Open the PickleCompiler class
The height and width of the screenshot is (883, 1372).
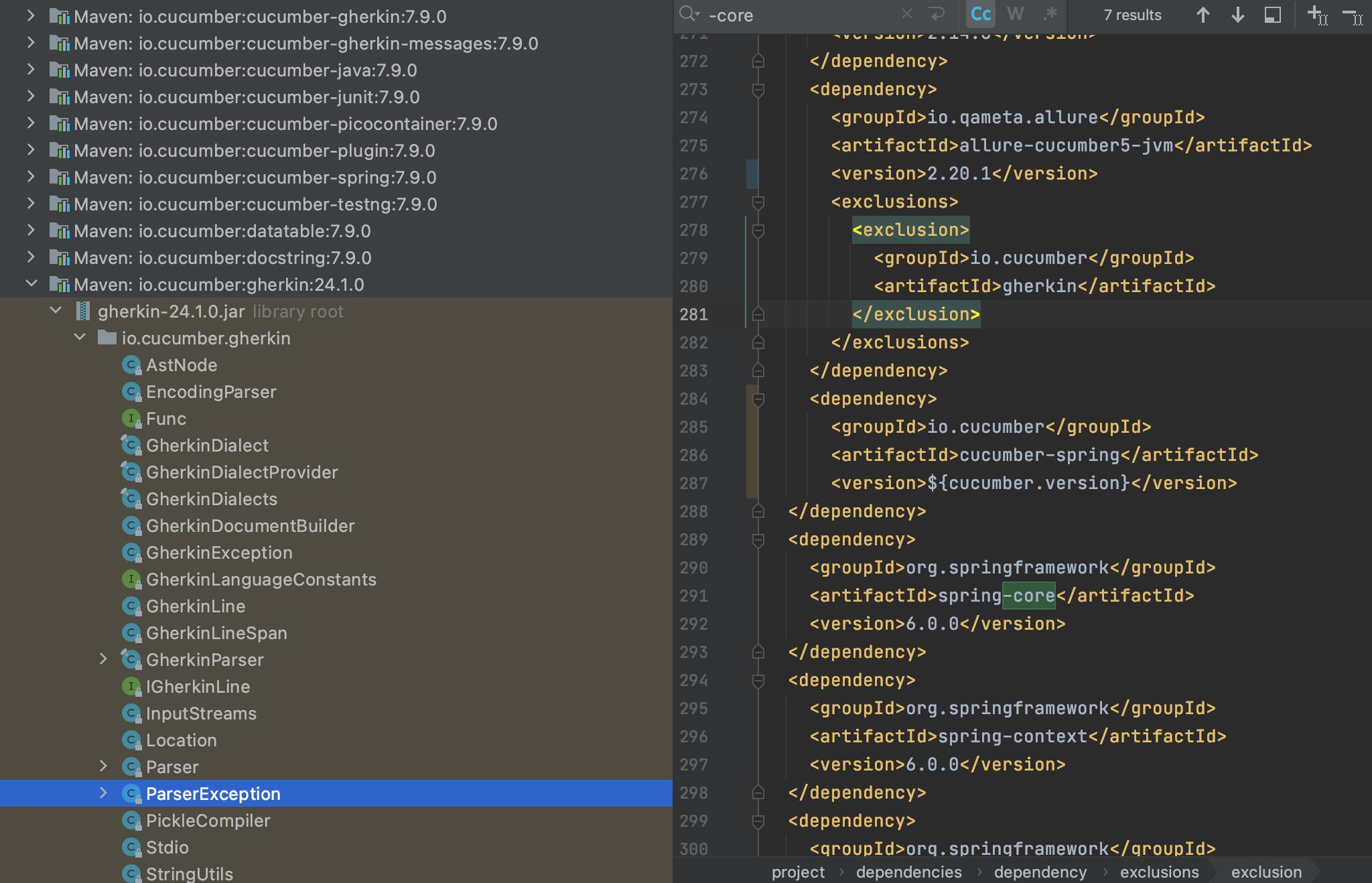[208, 821]
